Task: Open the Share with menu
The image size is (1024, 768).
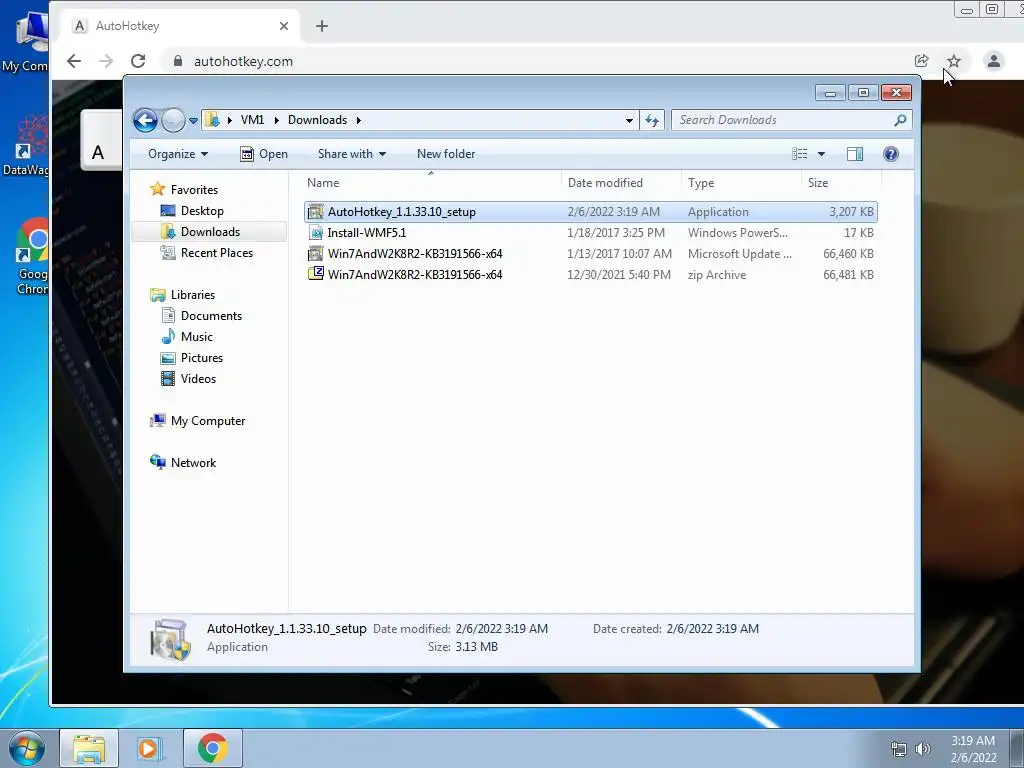Action: tap(351, 154)
